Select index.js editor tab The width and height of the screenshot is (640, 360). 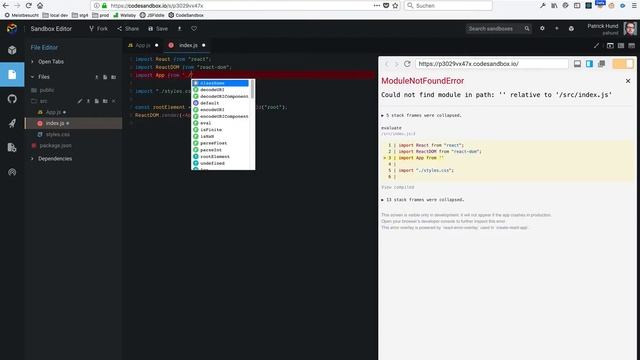click(x=188, y=45)
